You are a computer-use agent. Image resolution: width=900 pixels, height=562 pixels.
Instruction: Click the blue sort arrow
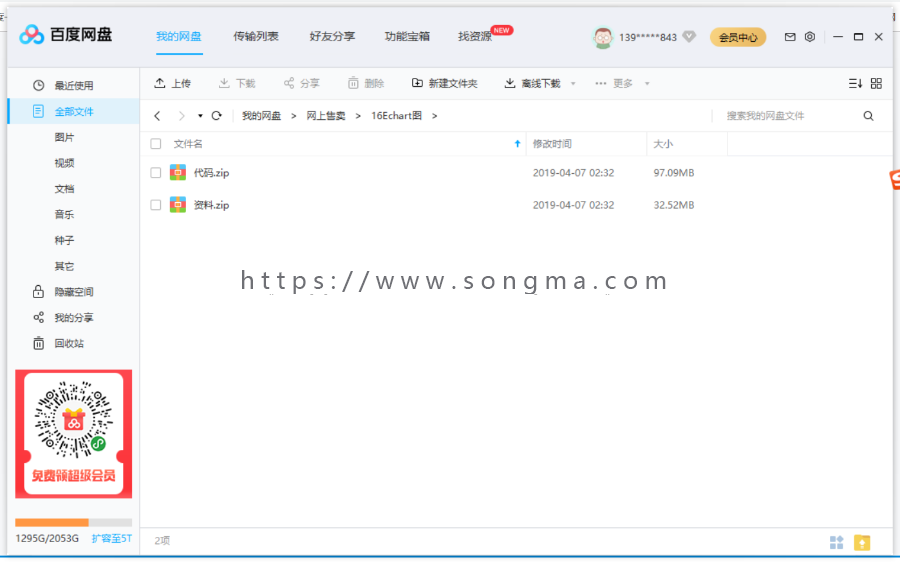click(x=517, y=144)
